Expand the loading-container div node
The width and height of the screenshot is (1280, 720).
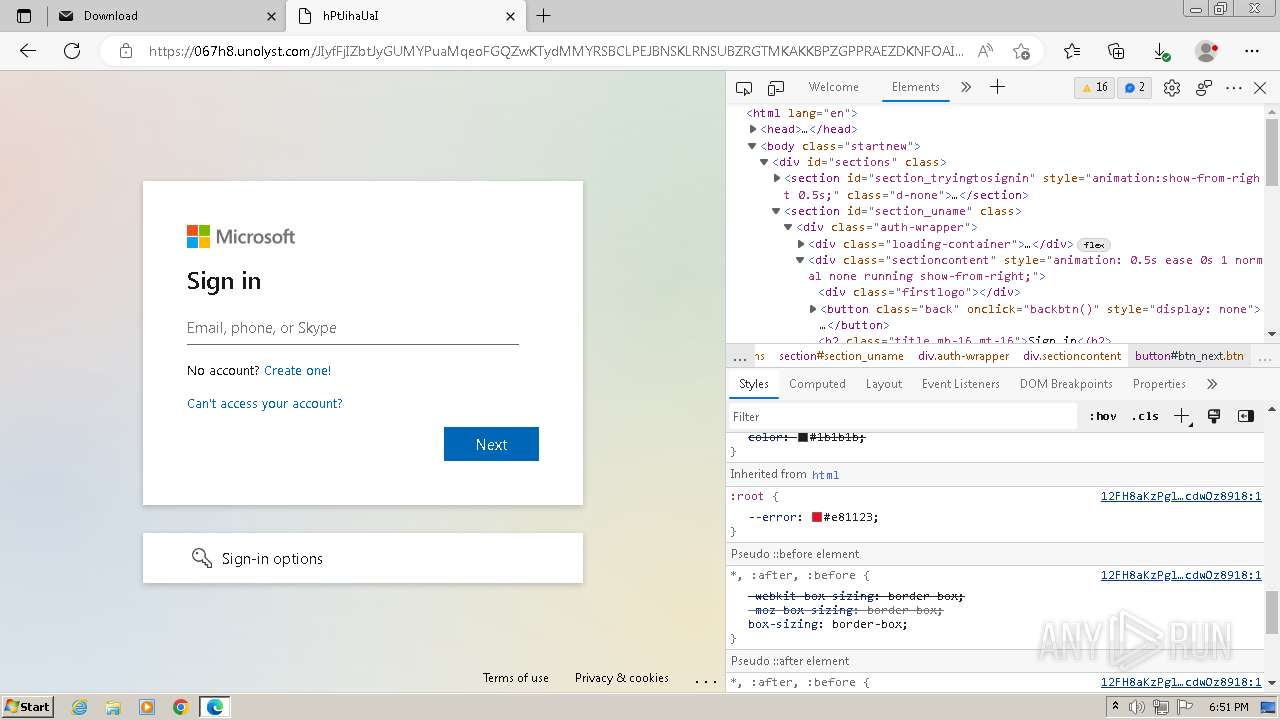[x=801, y=244]
